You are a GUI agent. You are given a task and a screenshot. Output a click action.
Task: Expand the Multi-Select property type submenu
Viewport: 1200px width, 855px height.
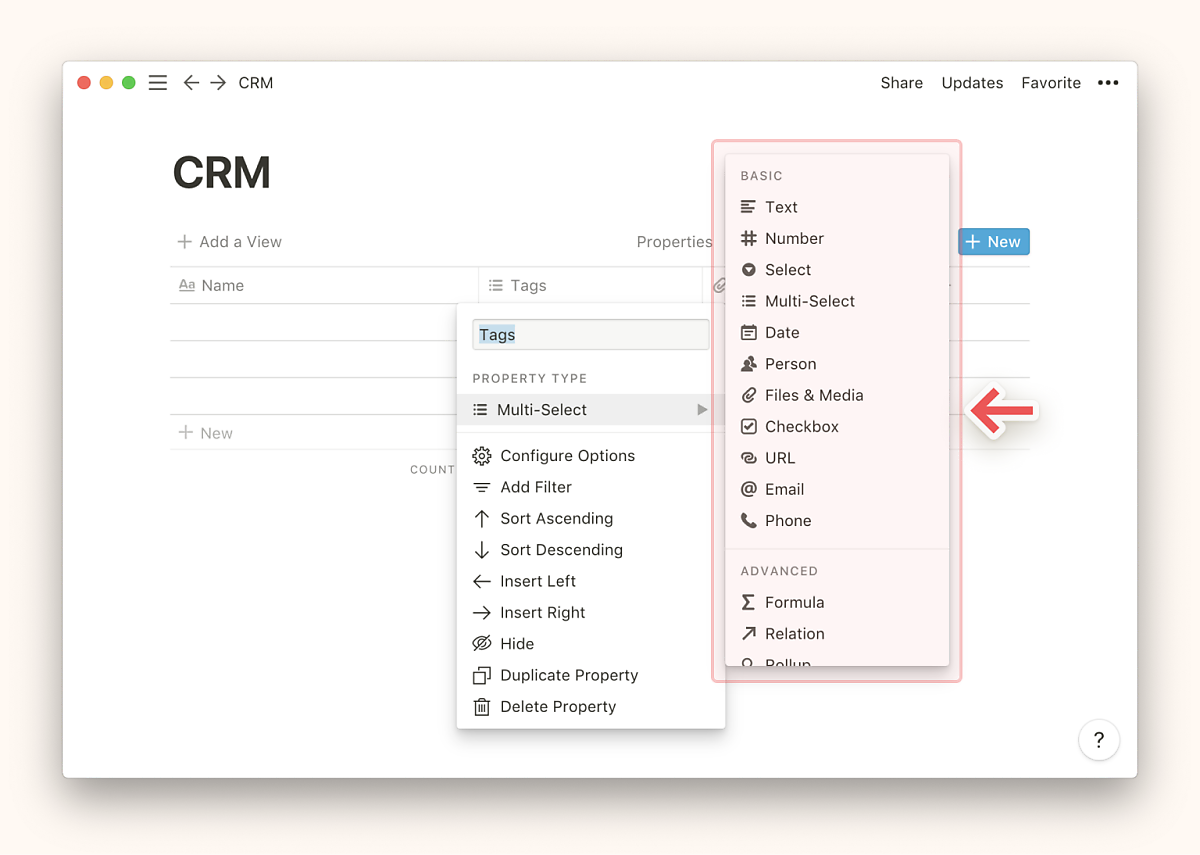tap(591, 410)
